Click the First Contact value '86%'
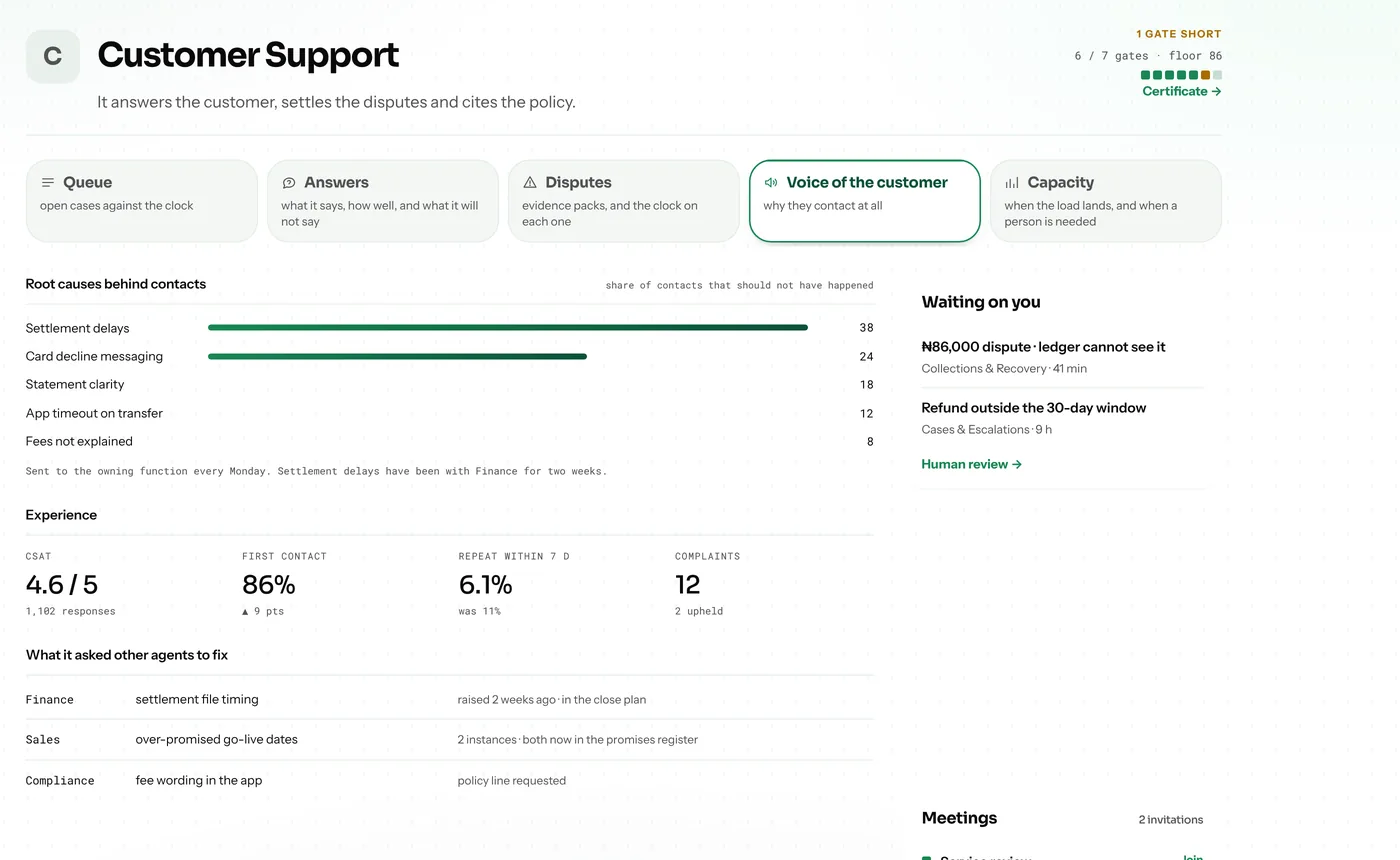Image resolution: width=1400 pixels, height=860 pixels. [x=269, y=584]
